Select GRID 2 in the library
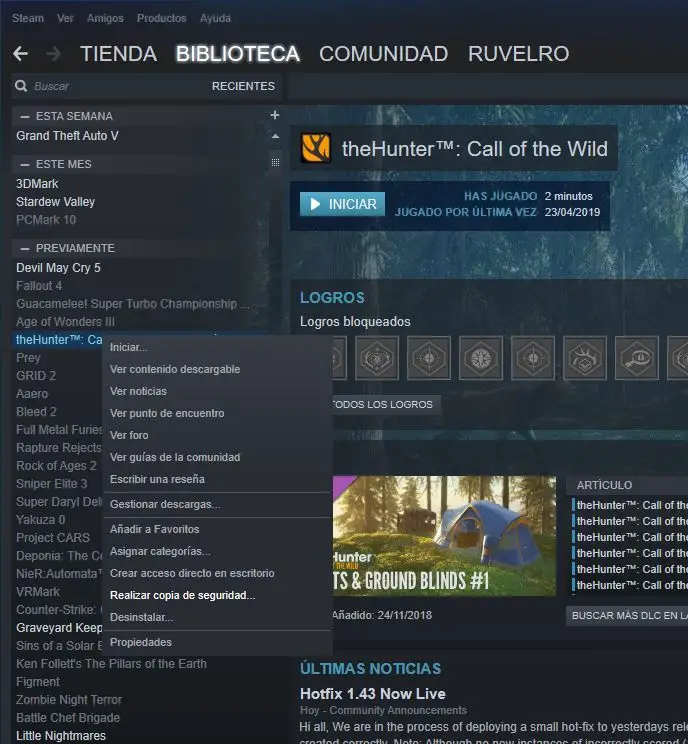Screen dimensions: 688x744 (36, 376)
